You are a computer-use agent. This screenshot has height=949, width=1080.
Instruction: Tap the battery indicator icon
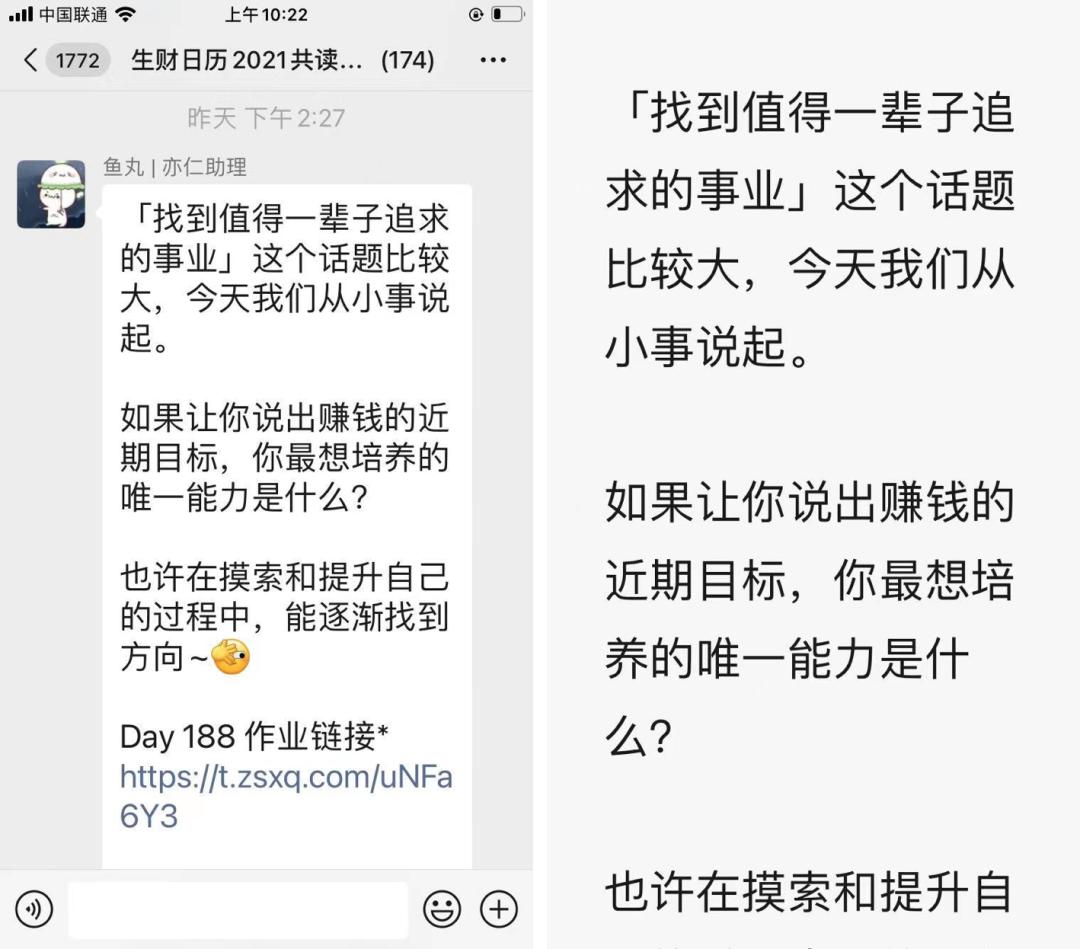coord(508,14)
